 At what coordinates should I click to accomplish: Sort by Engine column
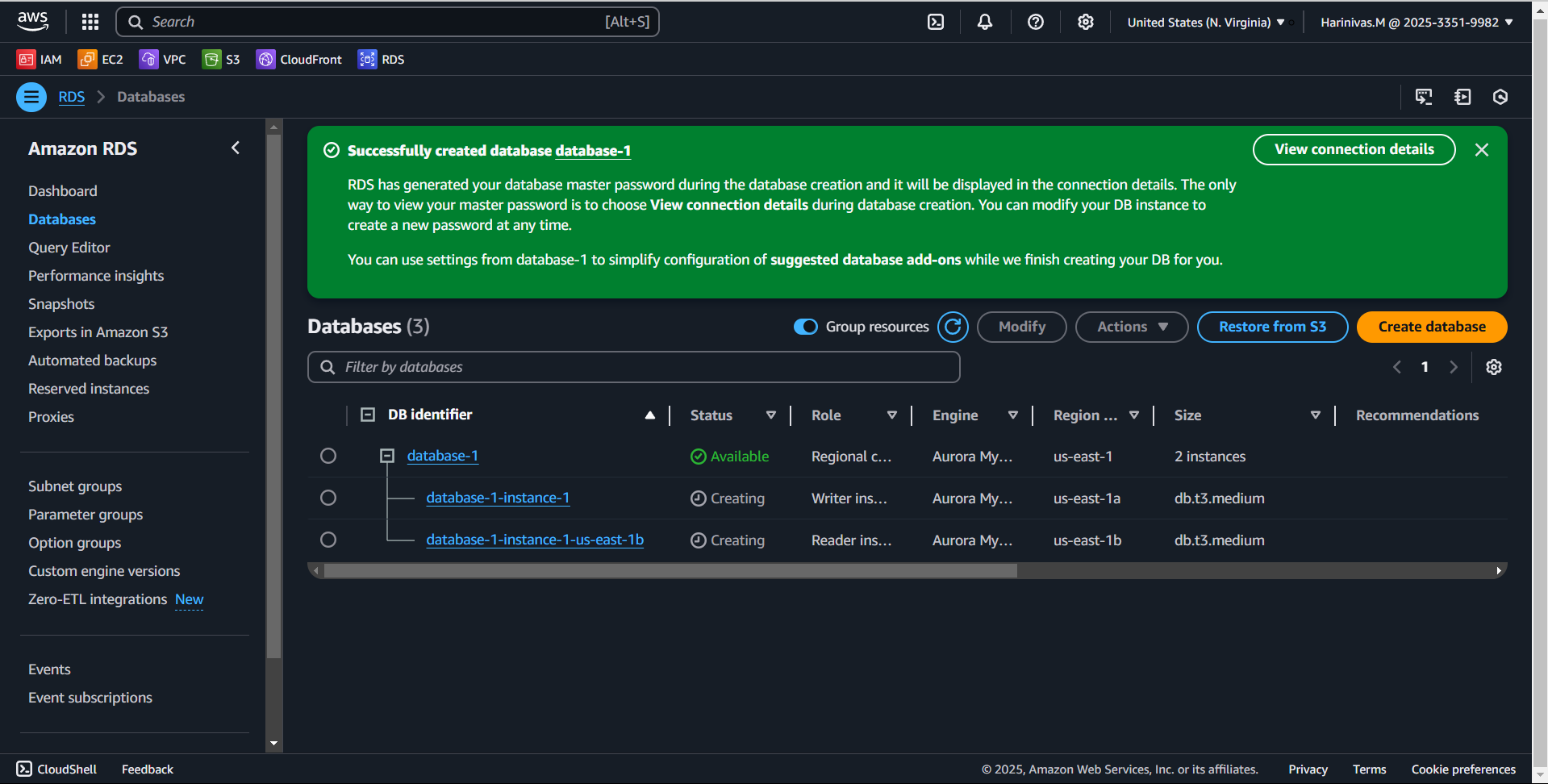1013,415
